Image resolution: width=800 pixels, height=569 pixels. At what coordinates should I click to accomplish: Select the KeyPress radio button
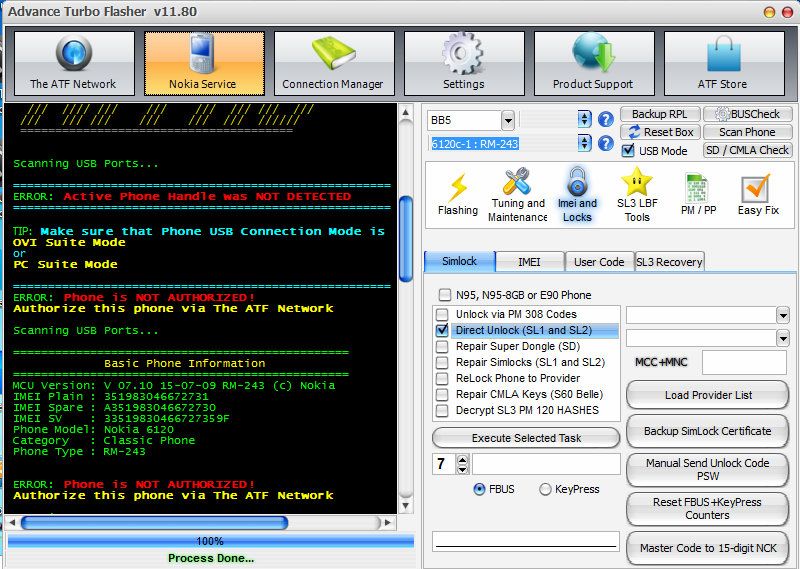click(545, 490)
